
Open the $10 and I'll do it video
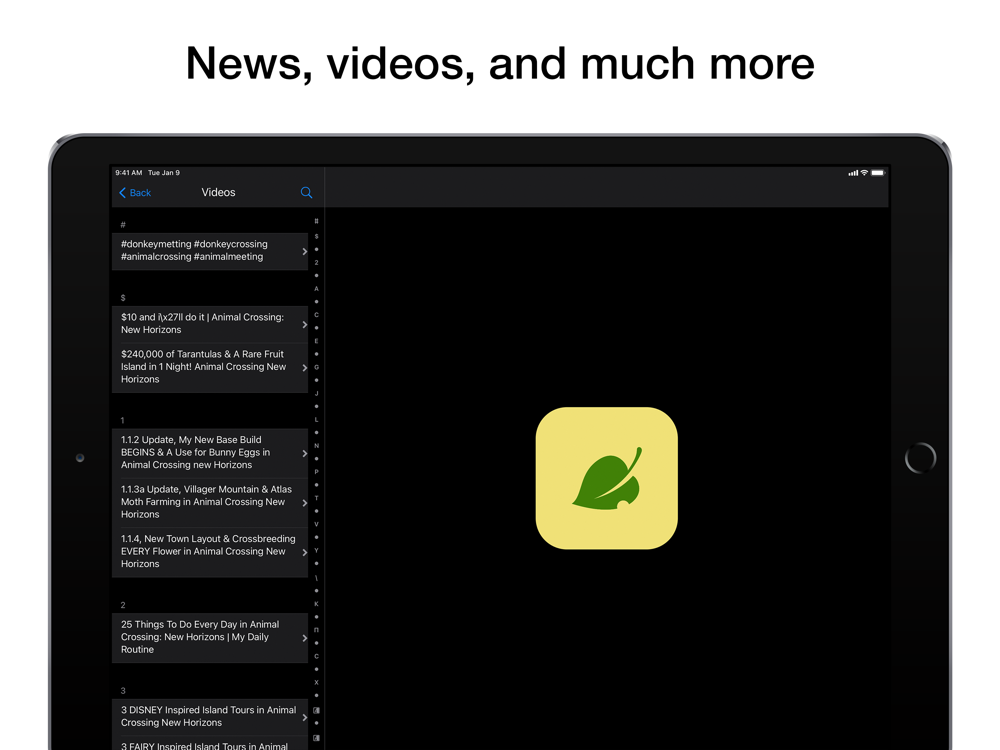click(210, 324)
